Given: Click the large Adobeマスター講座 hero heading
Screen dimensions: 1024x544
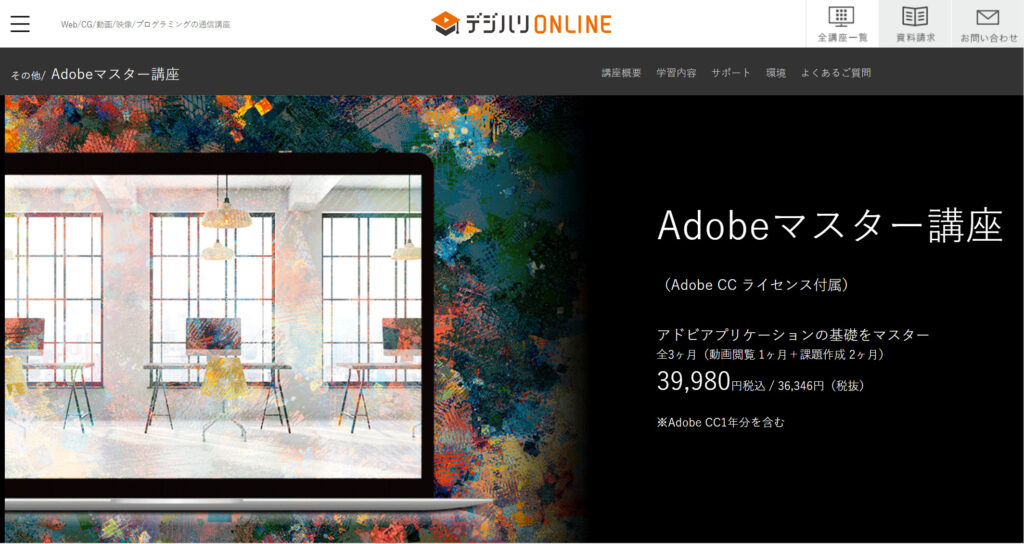Looking at the screenshot, I should pos(829,226).
